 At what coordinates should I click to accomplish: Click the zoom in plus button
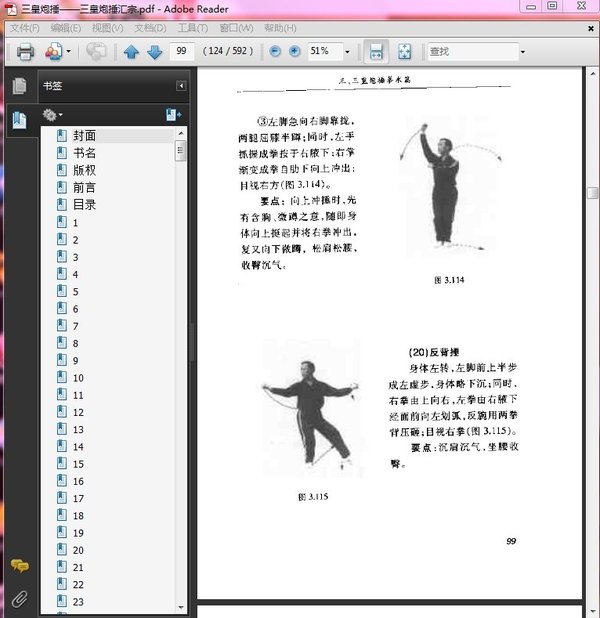click(295, 51)
